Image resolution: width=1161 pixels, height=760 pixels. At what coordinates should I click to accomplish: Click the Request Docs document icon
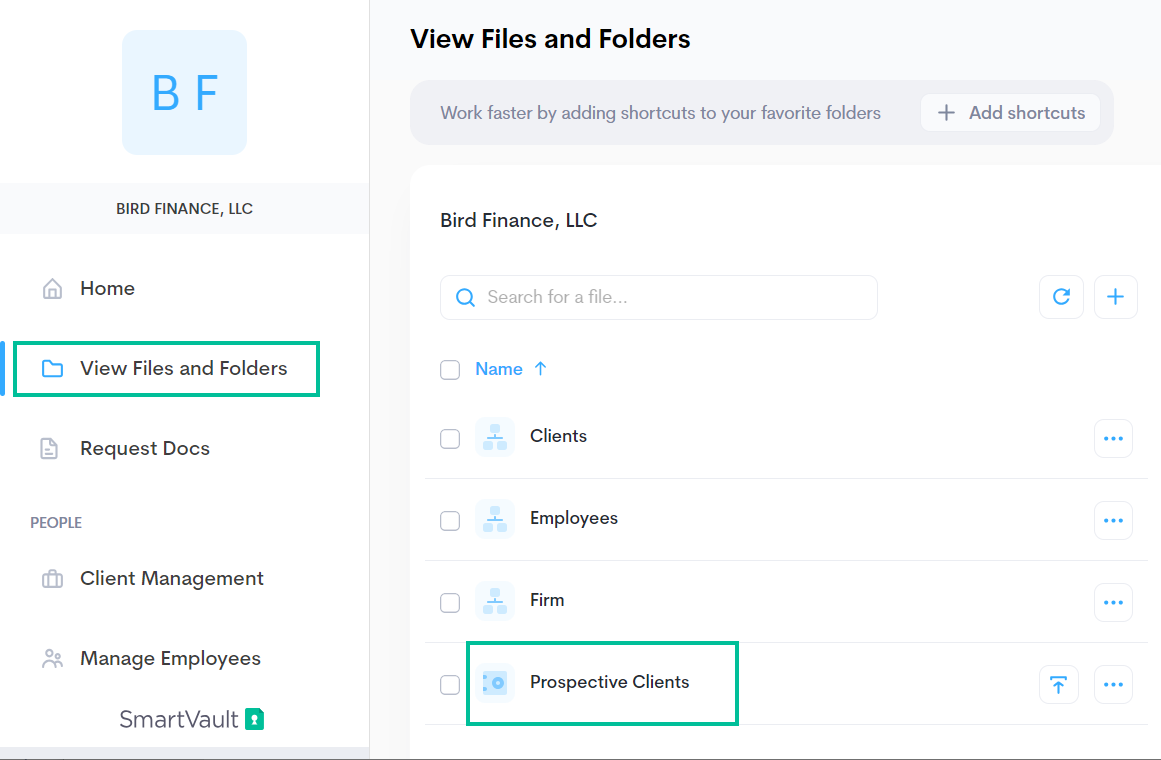pyautogui.click(x=50, y=448)
